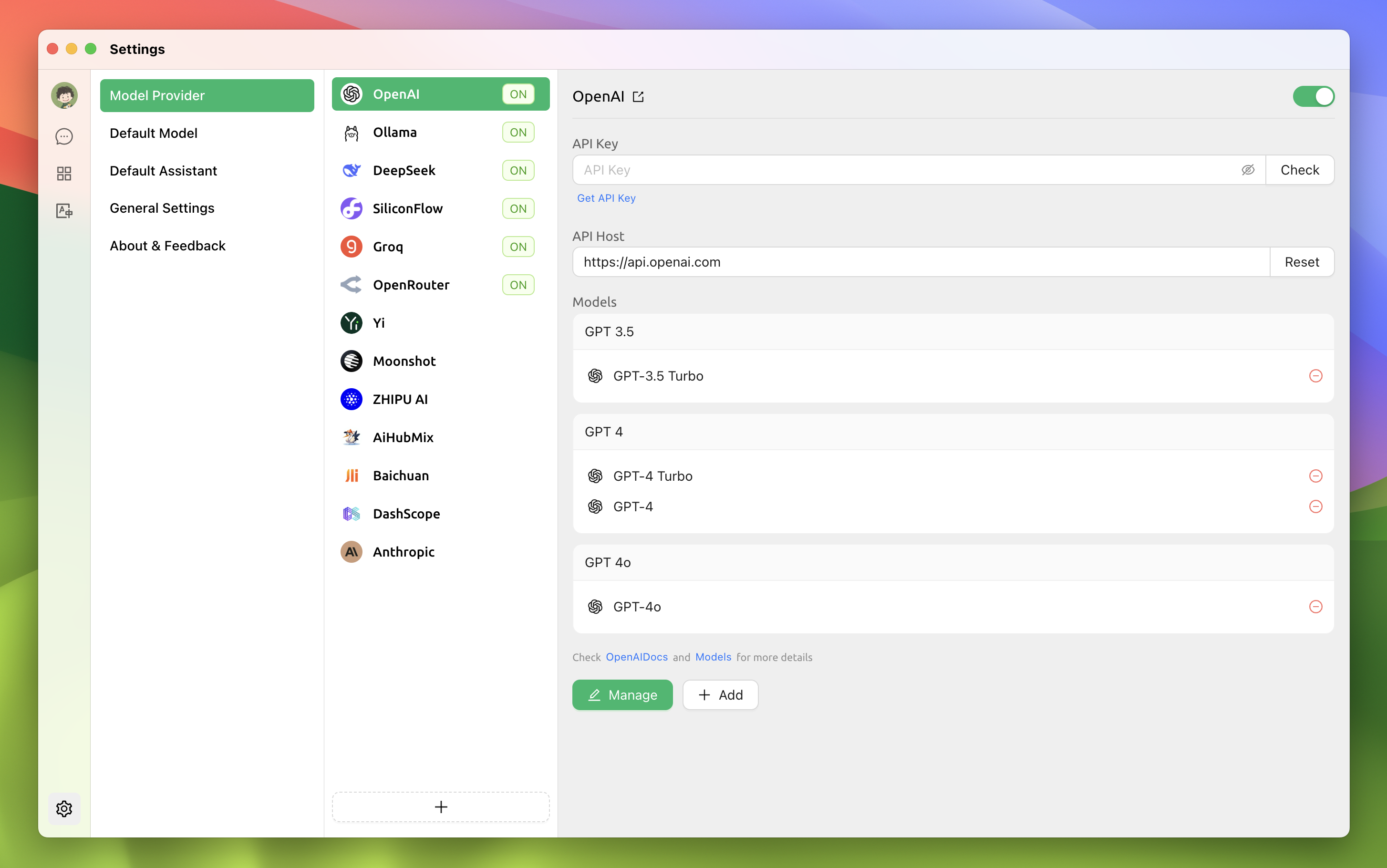Click the Baichuan logo icon
This screenshot has width=1387, height=868.
click(x=352, y=475)
